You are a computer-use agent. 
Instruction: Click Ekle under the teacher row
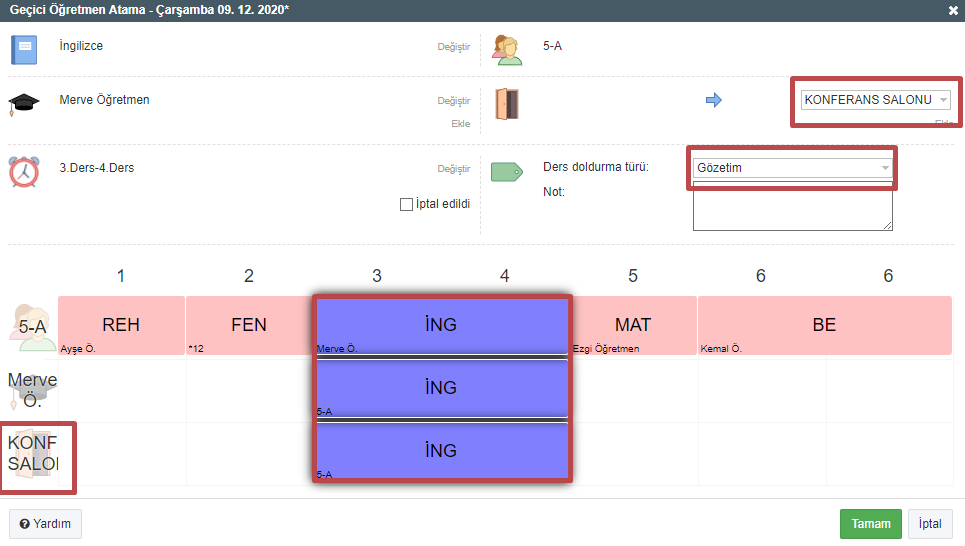pyautogui.click(x=460, y=124)
